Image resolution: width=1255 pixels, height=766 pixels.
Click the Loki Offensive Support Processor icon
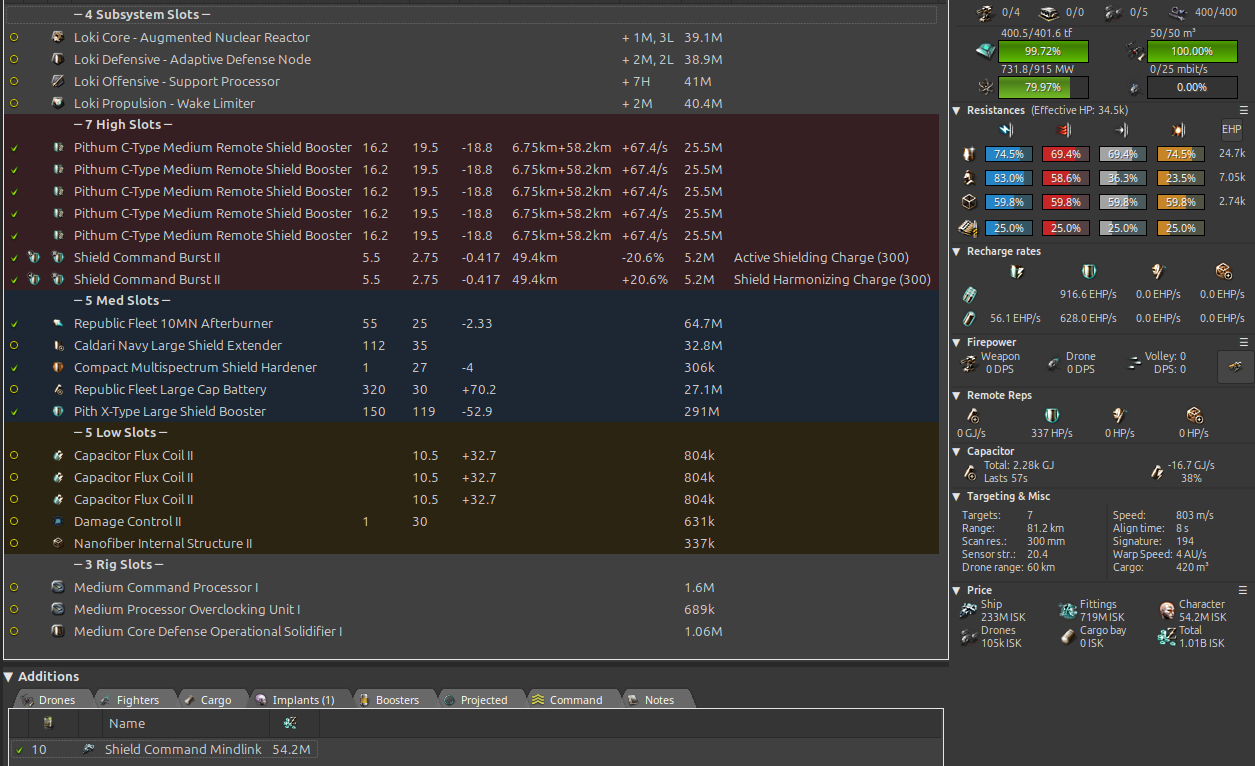(x=58, y=81)
